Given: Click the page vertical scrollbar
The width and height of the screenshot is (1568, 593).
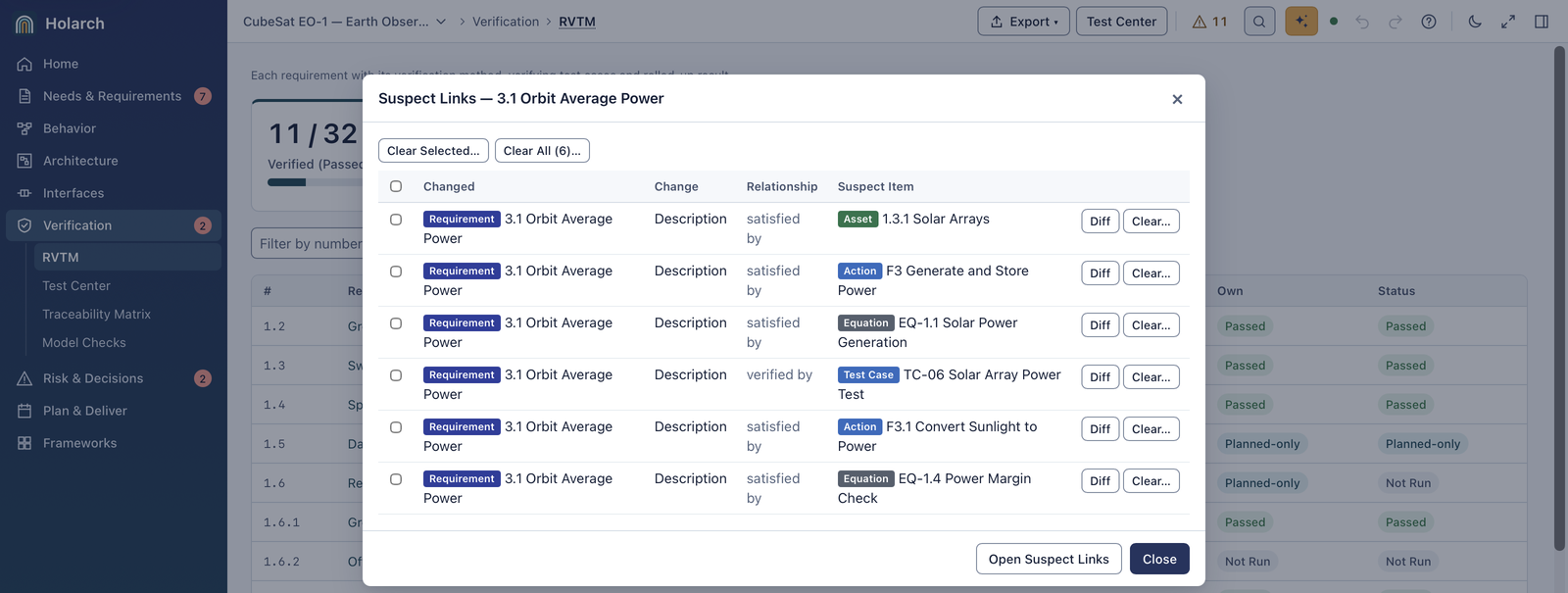Looking at the screenshot, I should point(1559,299).
